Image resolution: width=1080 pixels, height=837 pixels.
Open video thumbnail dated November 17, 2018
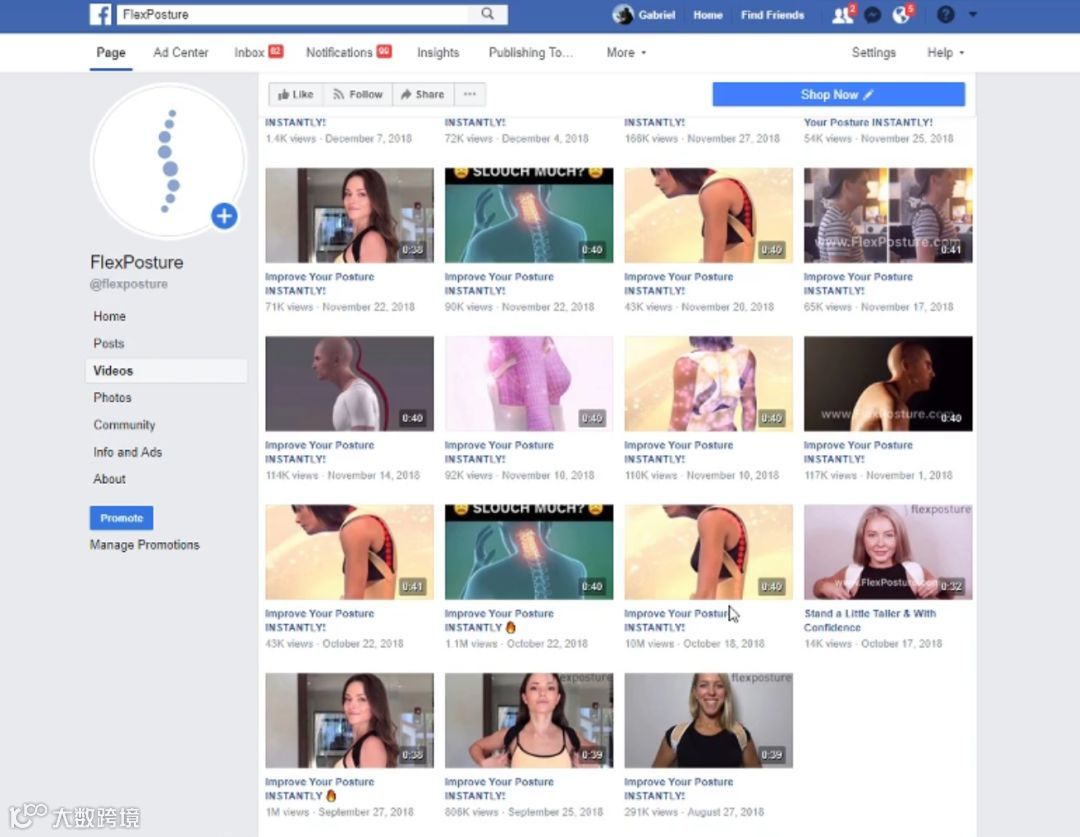[x=888, y=215]
